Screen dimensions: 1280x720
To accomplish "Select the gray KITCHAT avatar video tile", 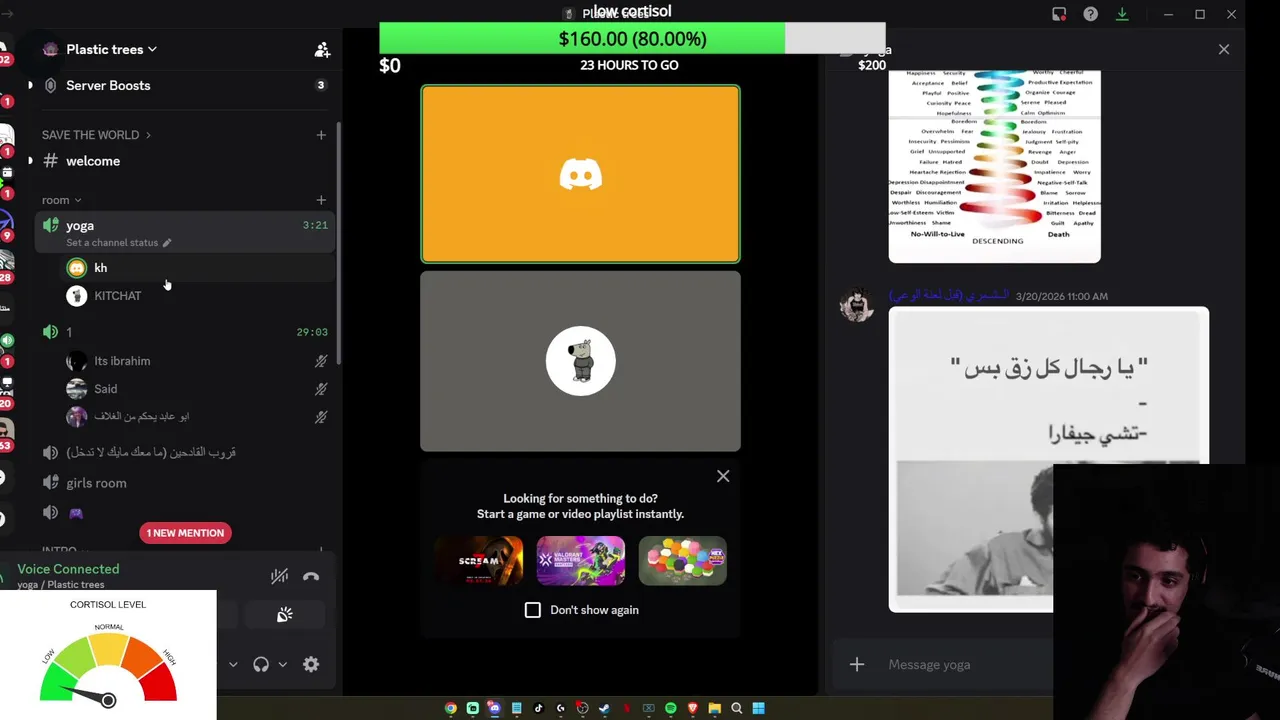I will point(580,361).
